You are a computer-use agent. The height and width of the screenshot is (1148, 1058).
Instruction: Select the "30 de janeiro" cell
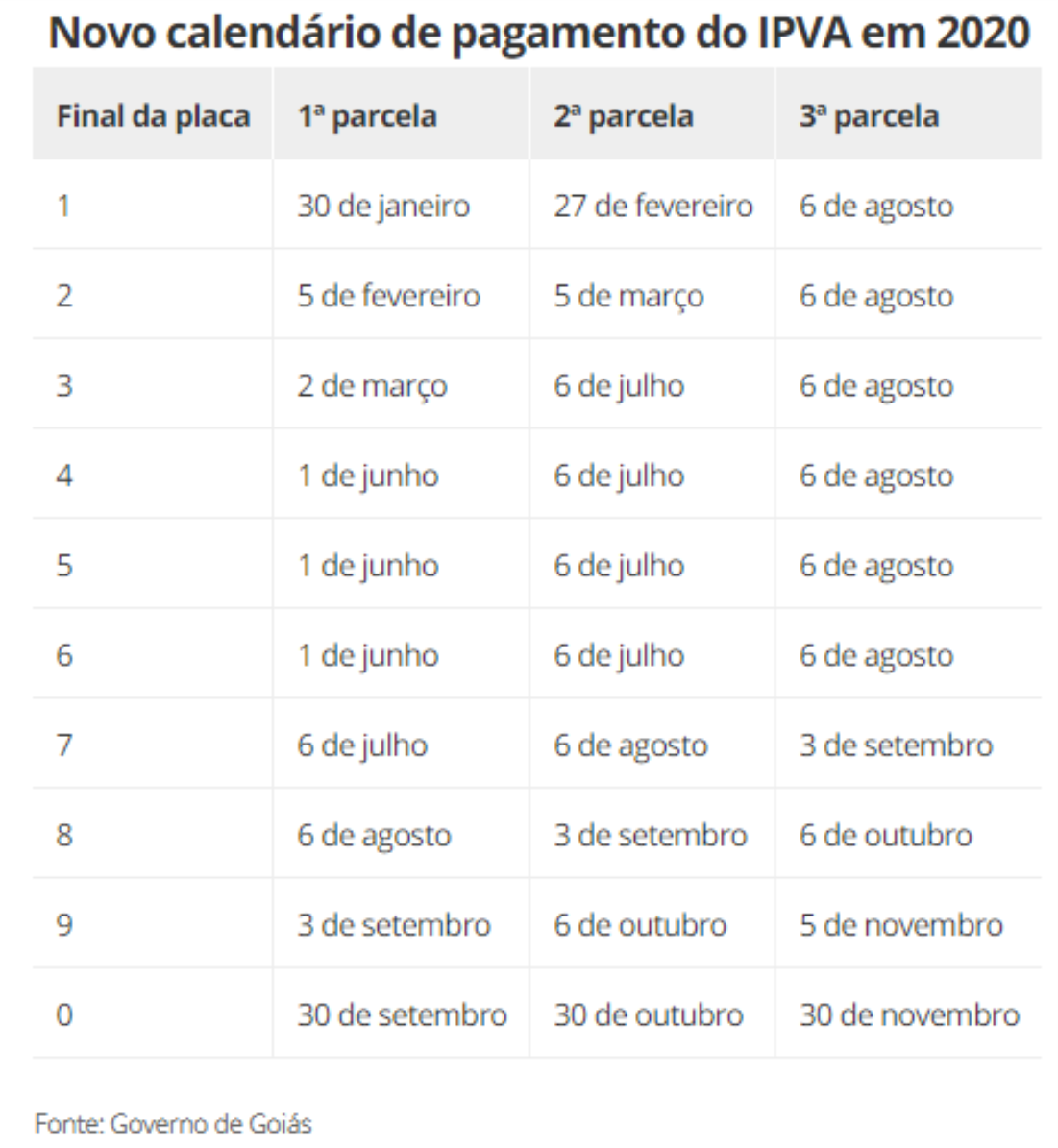[x=383, y=206]
